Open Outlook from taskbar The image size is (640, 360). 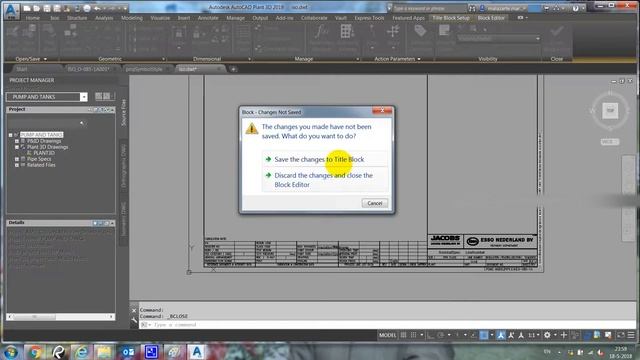pos(128,352)
